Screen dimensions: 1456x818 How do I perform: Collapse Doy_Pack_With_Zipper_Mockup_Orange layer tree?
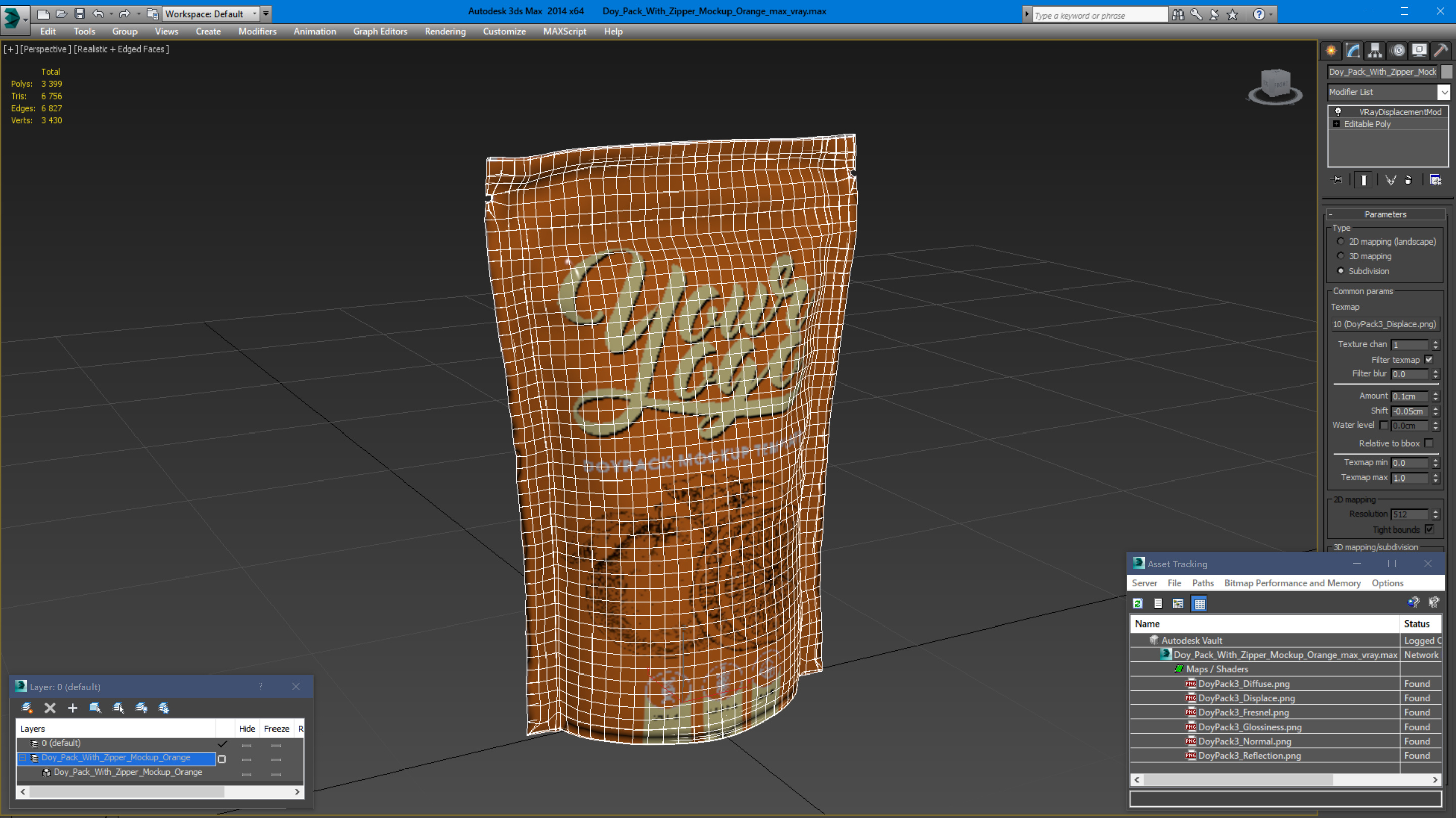[23, 758]
